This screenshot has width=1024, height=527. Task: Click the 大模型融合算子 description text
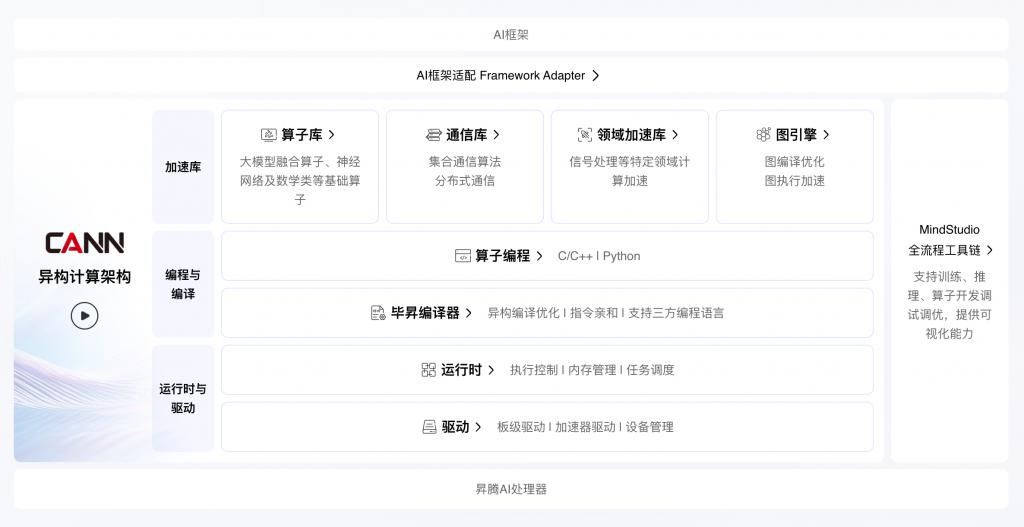[300, 181]
